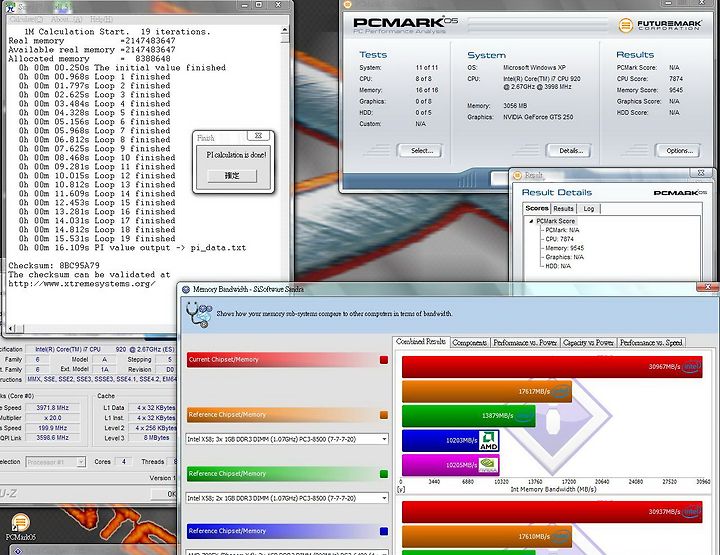The width and height of the screenshot is (720, 555).
Task: Open the Performance vs. Speed tab
Action: click(651, 342)
